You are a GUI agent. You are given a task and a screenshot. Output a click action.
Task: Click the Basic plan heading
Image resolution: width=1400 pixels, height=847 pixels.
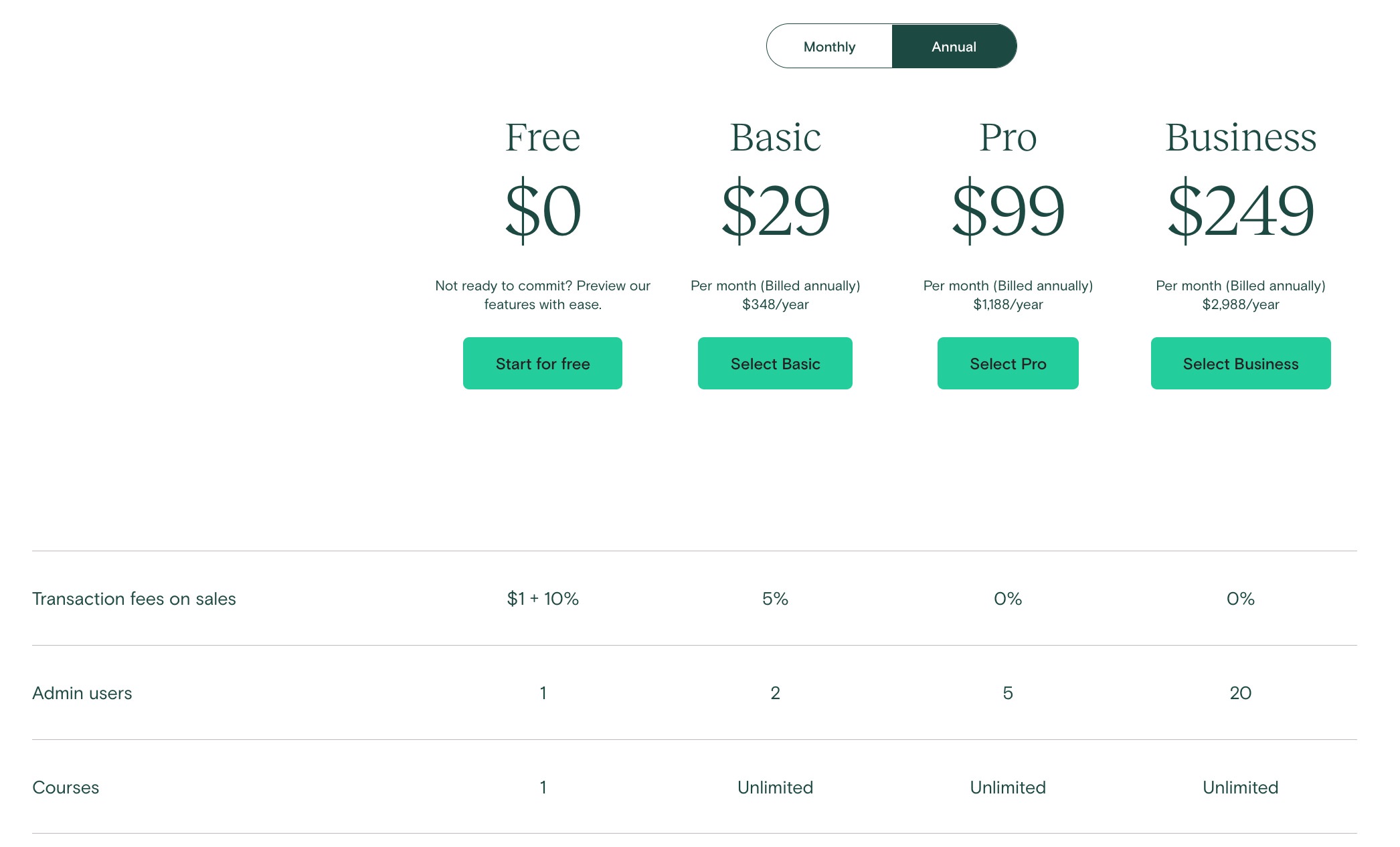coord(775,137)
